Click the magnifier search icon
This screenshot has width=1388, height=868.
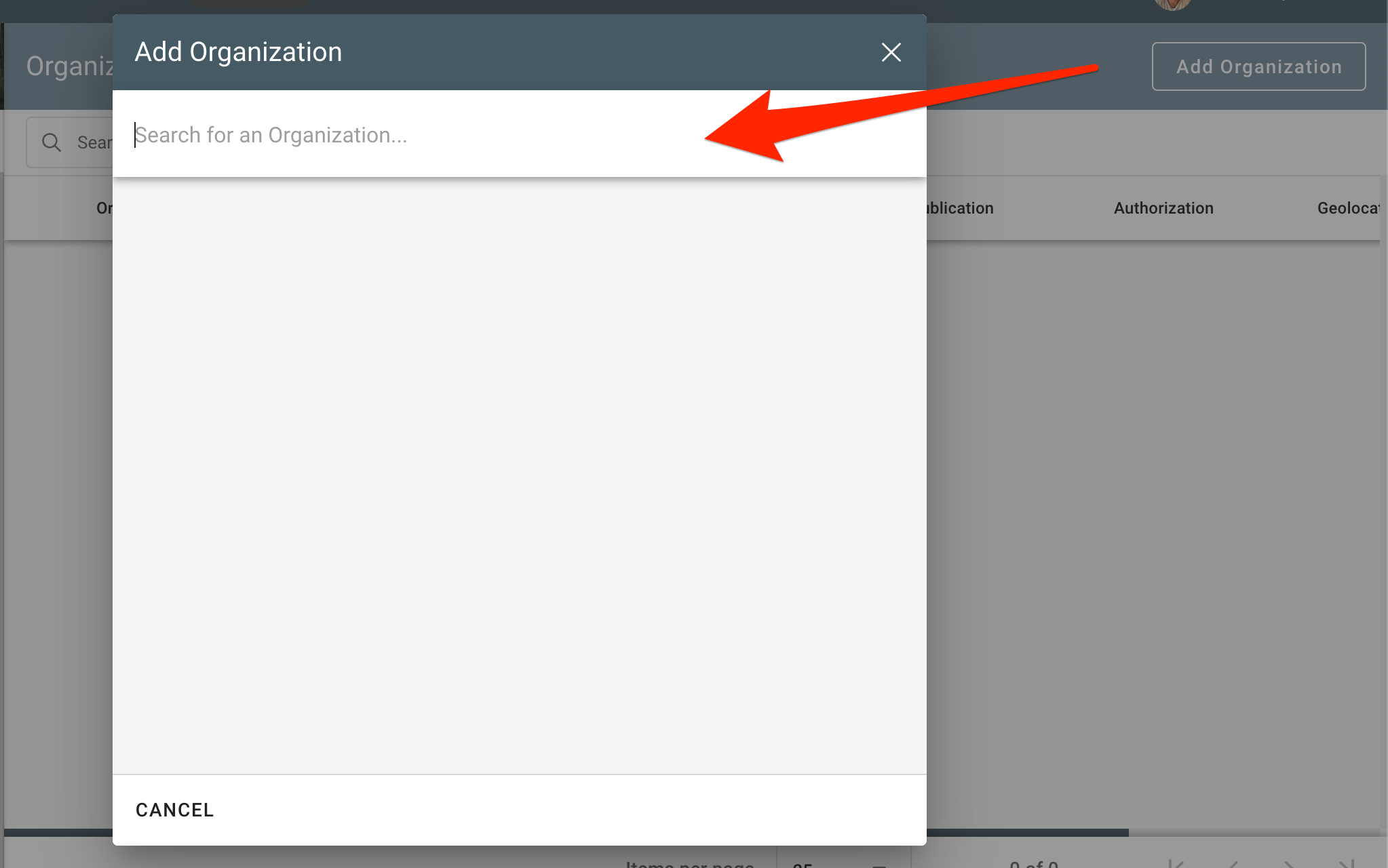[x=52, y=142]
